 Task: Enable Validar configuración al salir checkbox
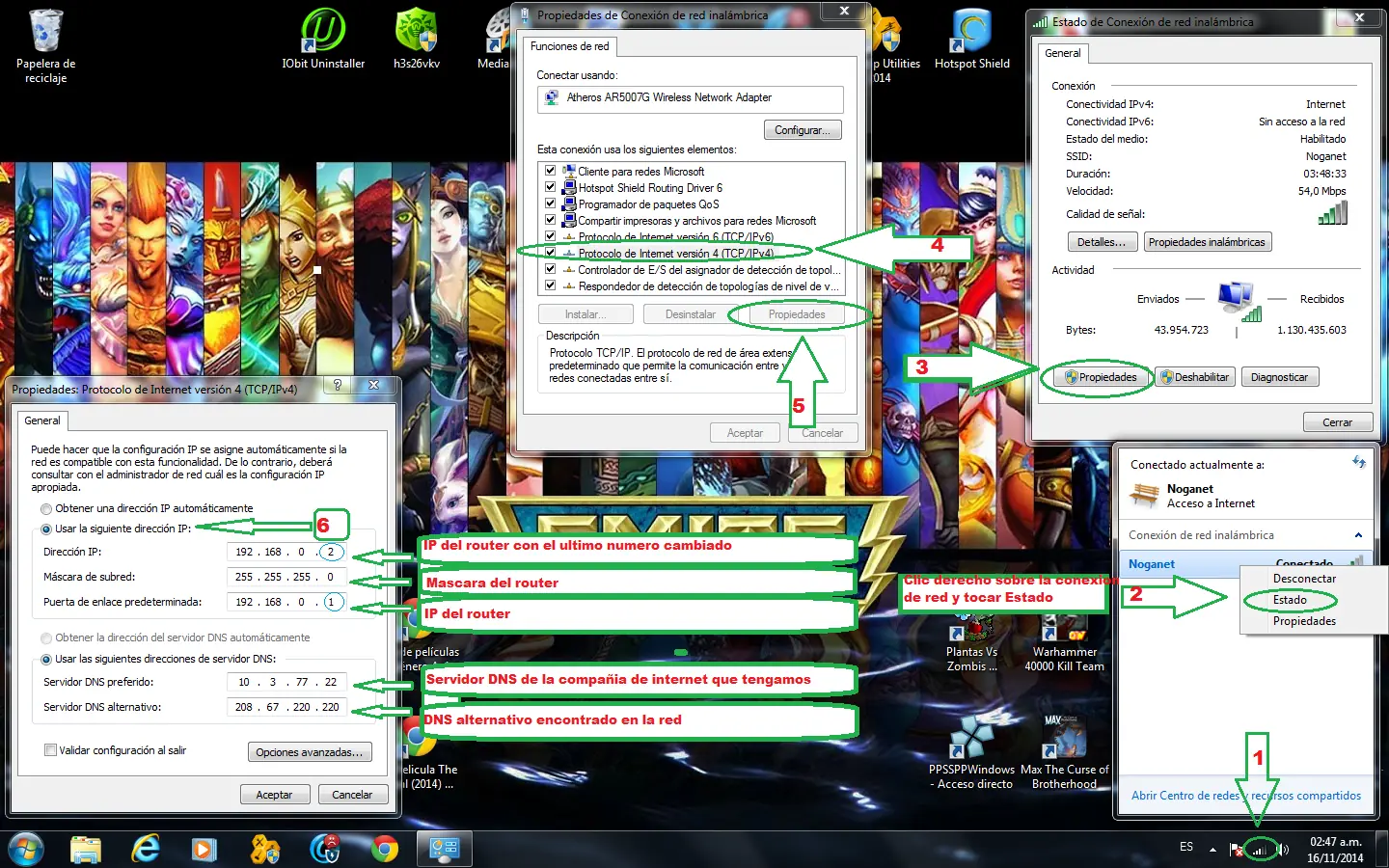50,750
